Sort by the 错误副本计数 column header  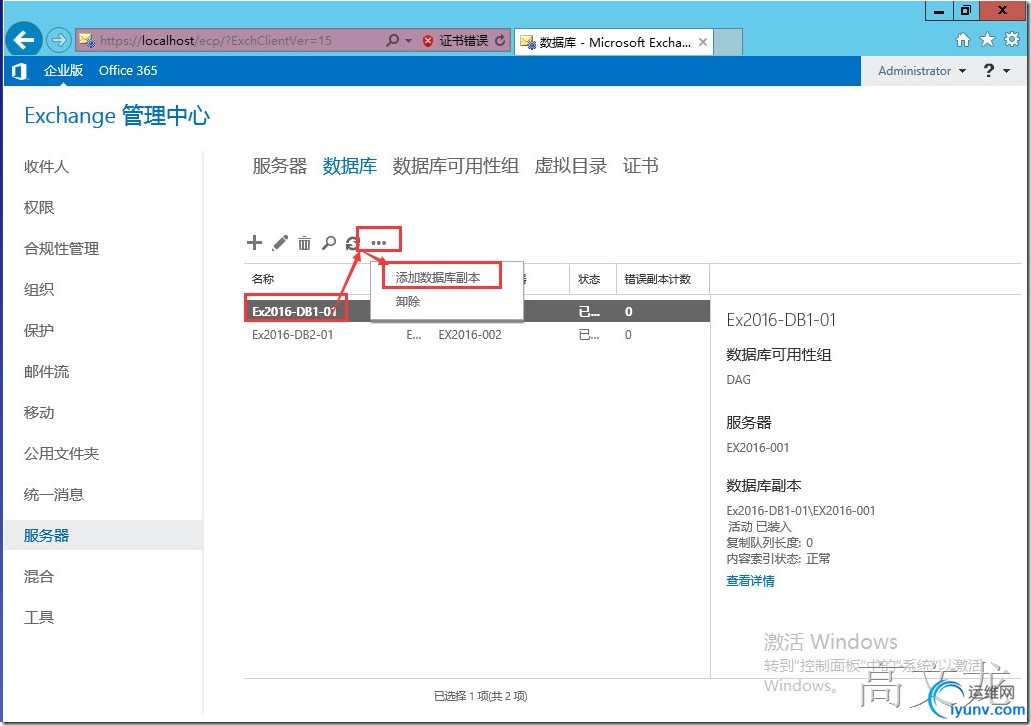point(658,279)
